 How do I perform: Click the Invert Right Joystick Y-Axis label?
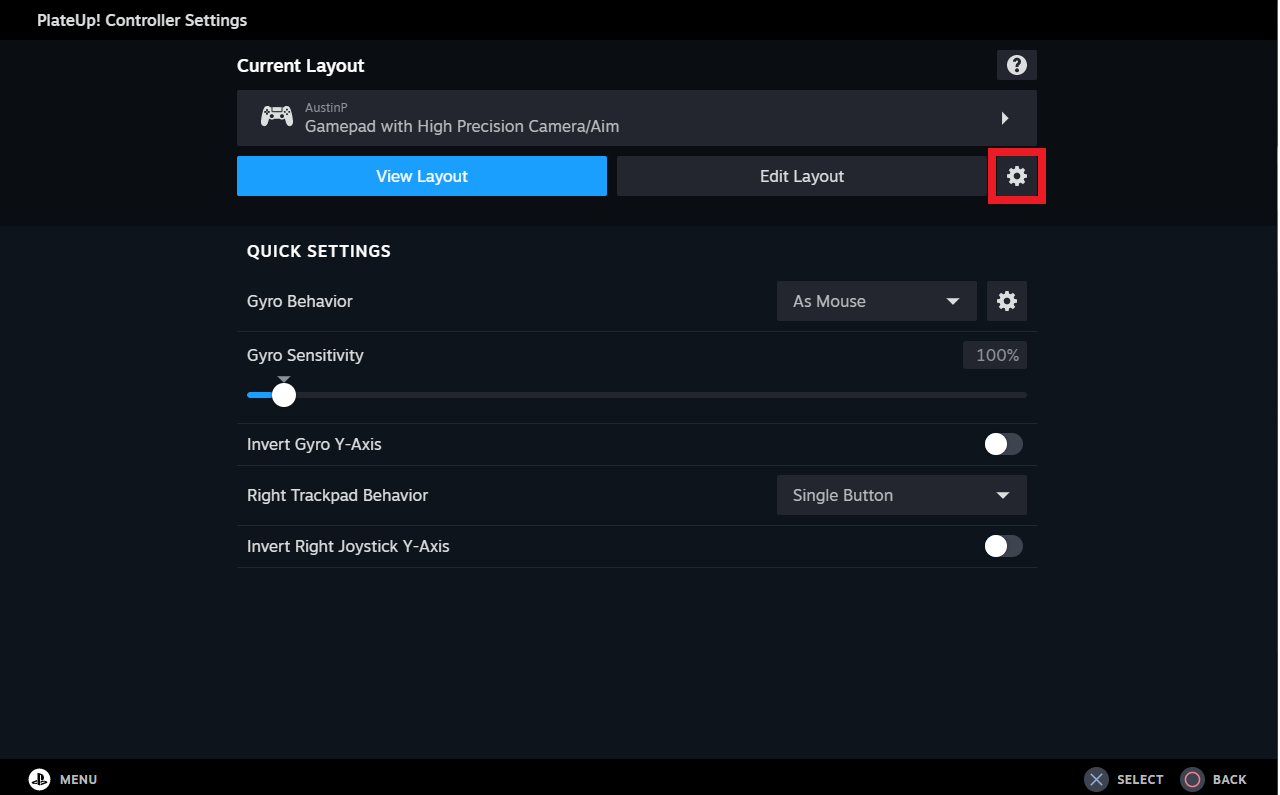348,546
